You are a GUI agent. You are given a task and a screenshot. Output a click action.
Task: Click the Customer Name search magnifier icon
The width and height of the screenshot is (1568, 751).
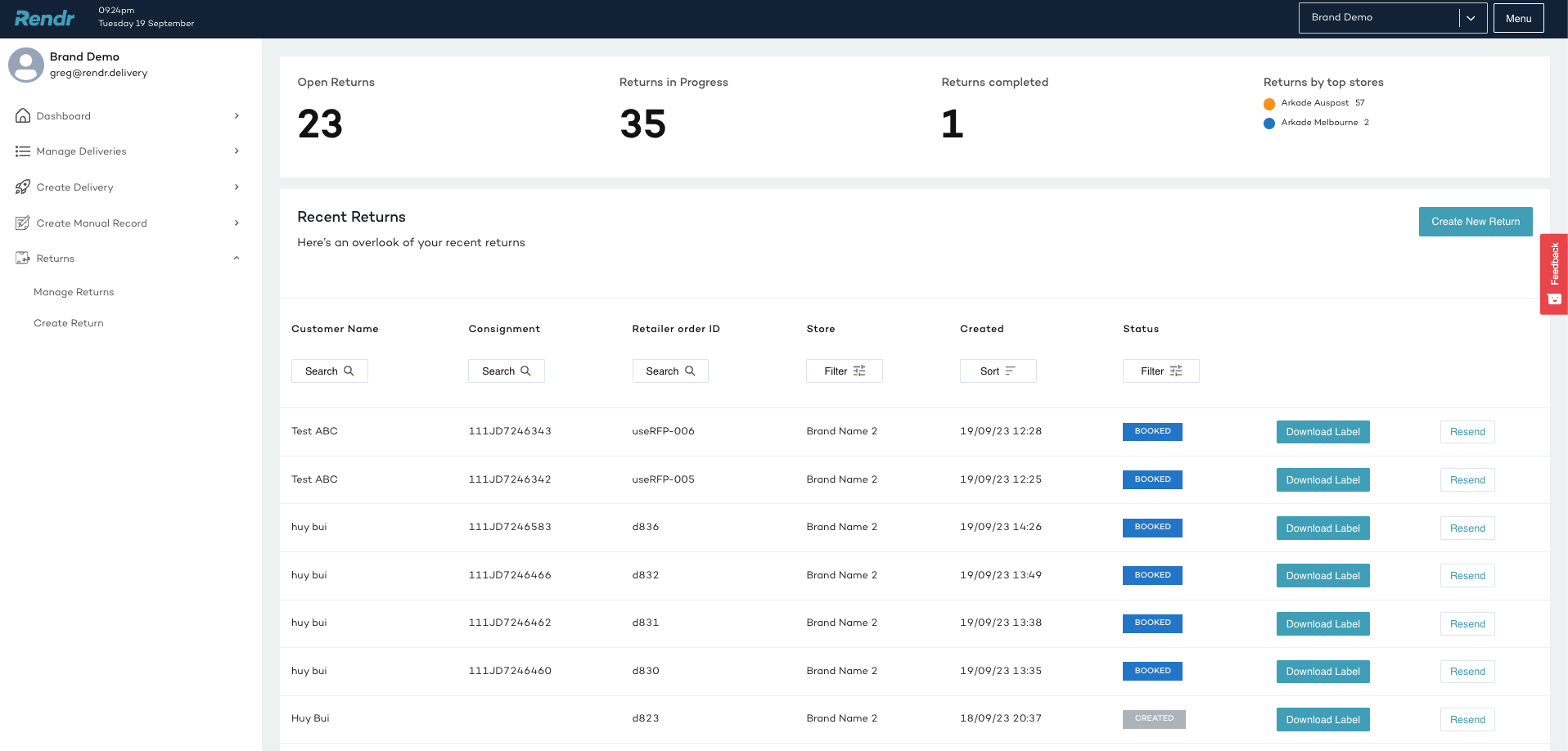coord(349,371)
